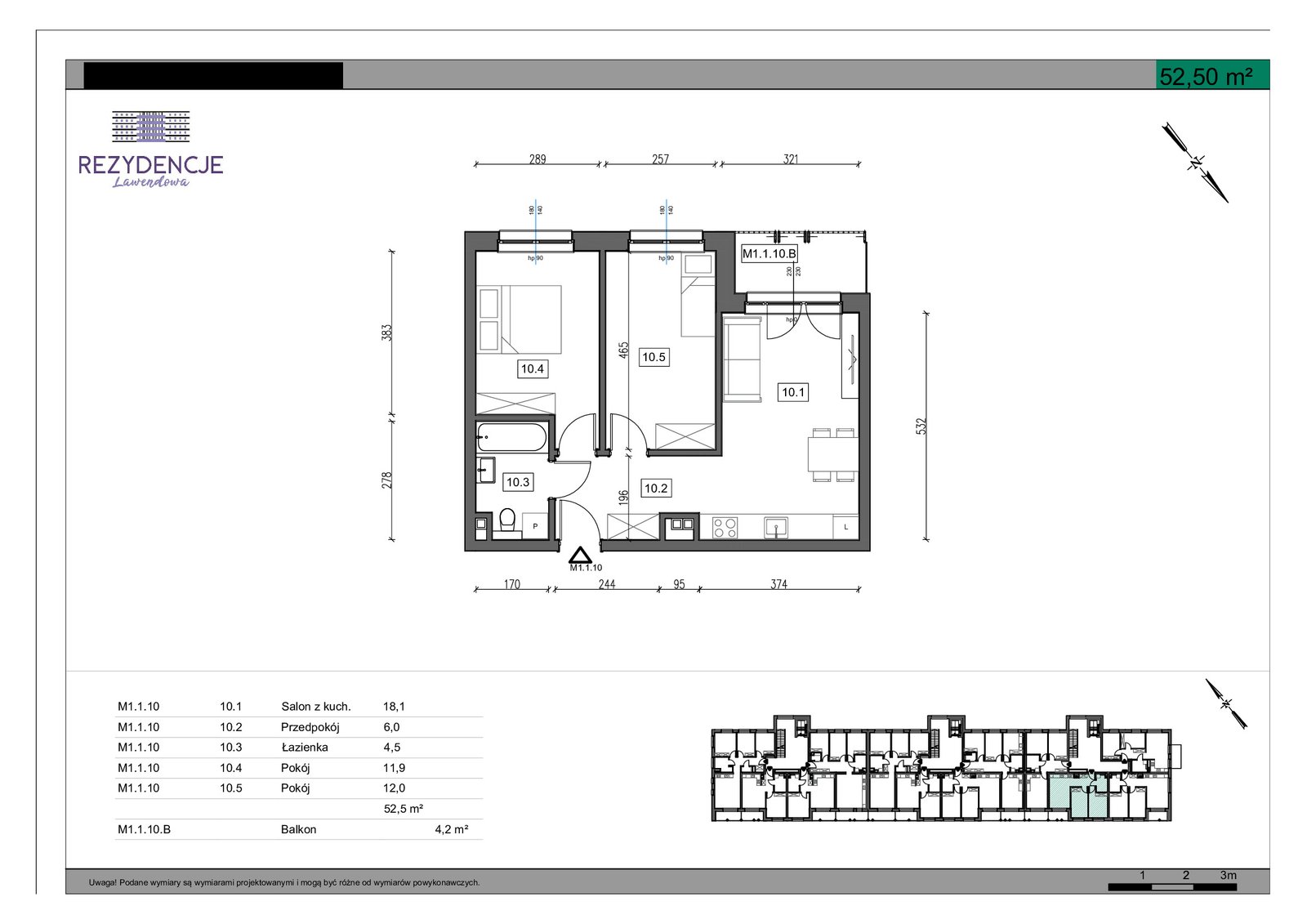Click the bathtub symbol in bathroom

pyautogui.click(x=511, y=437)
